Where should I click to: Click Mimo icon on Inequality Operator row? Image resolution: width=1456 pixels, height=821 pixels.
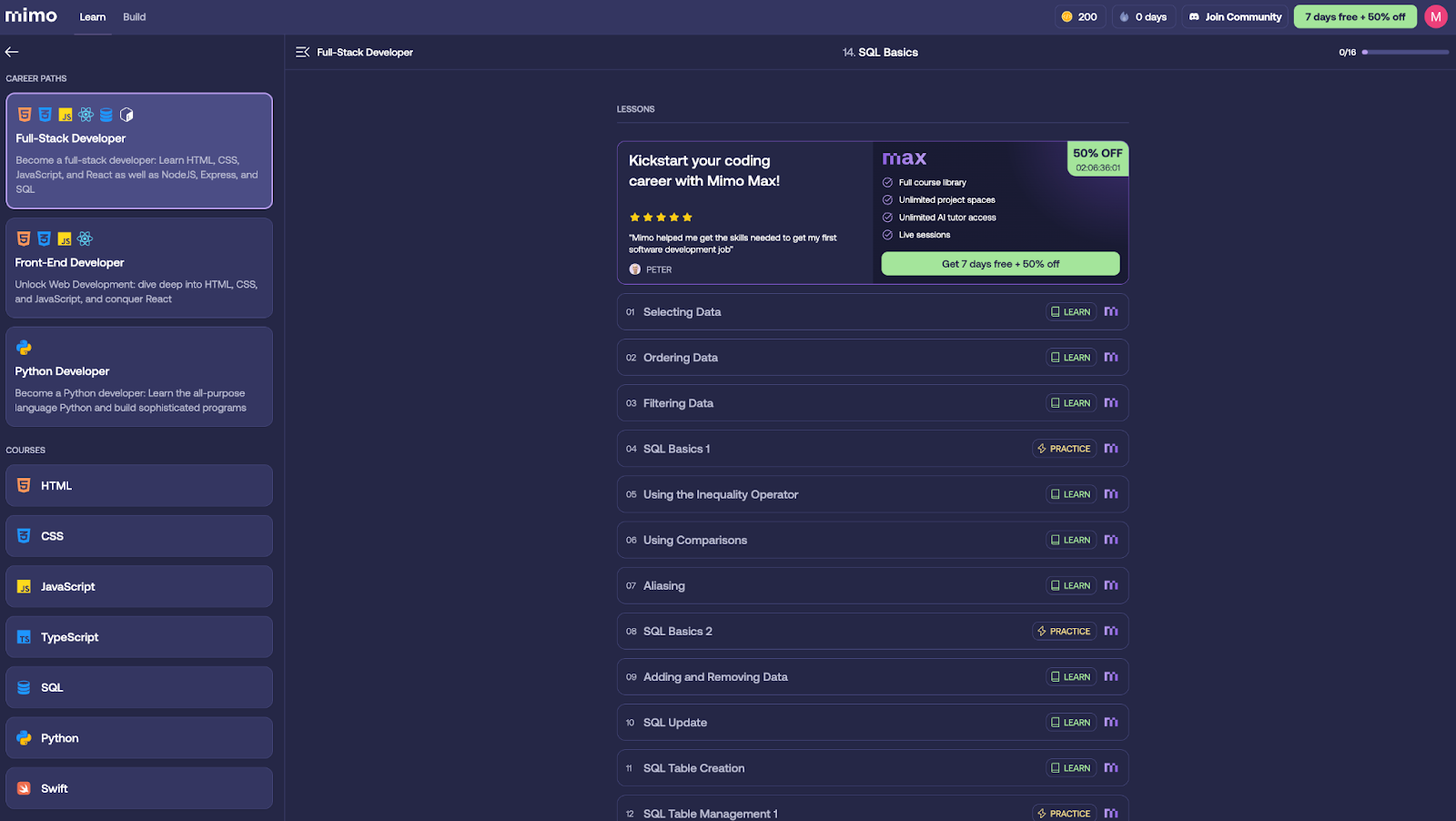(x=1111, y=493)
